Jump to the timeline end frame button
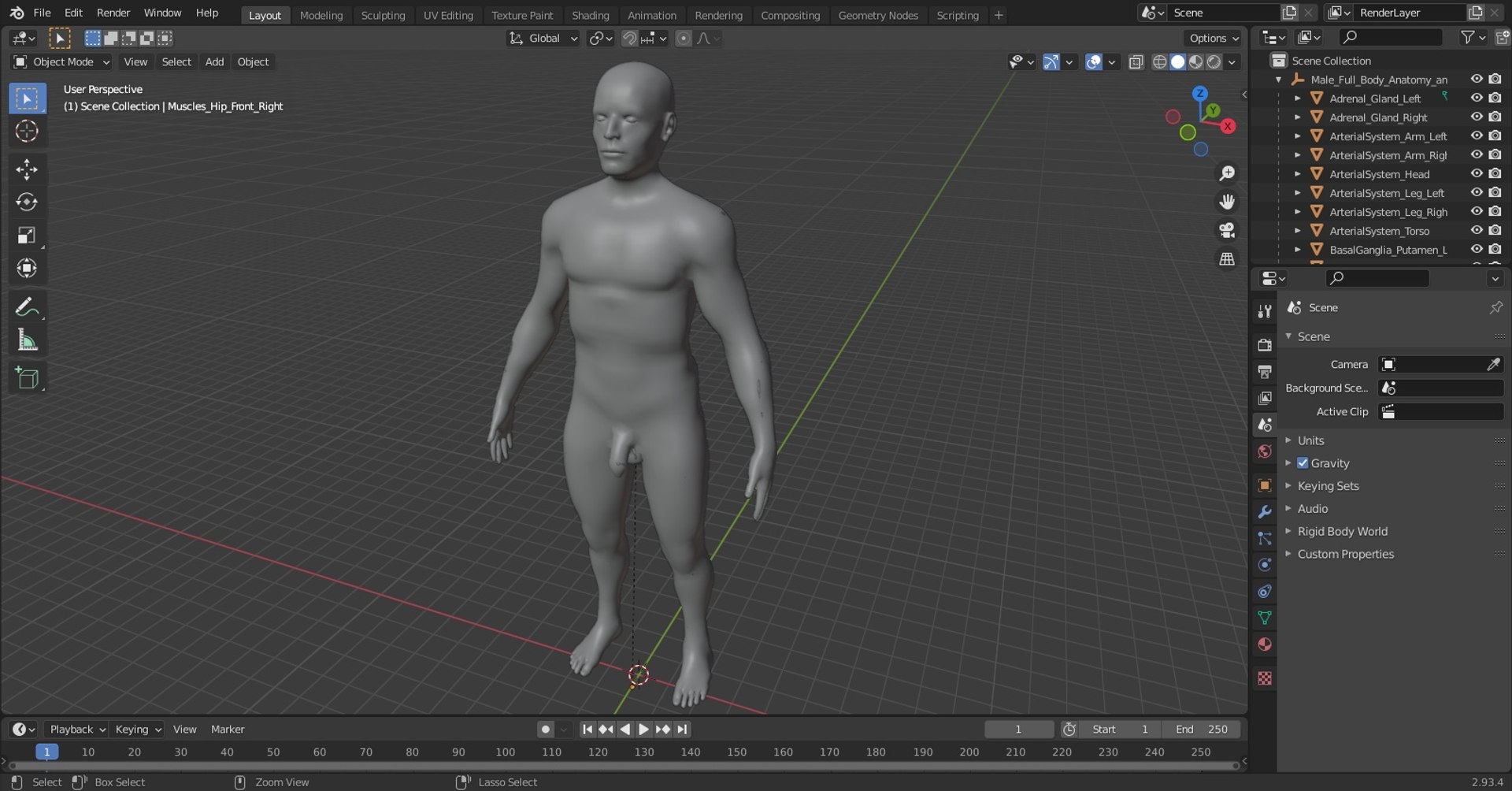Viewport: 1512px width, 791px height. 682,730
